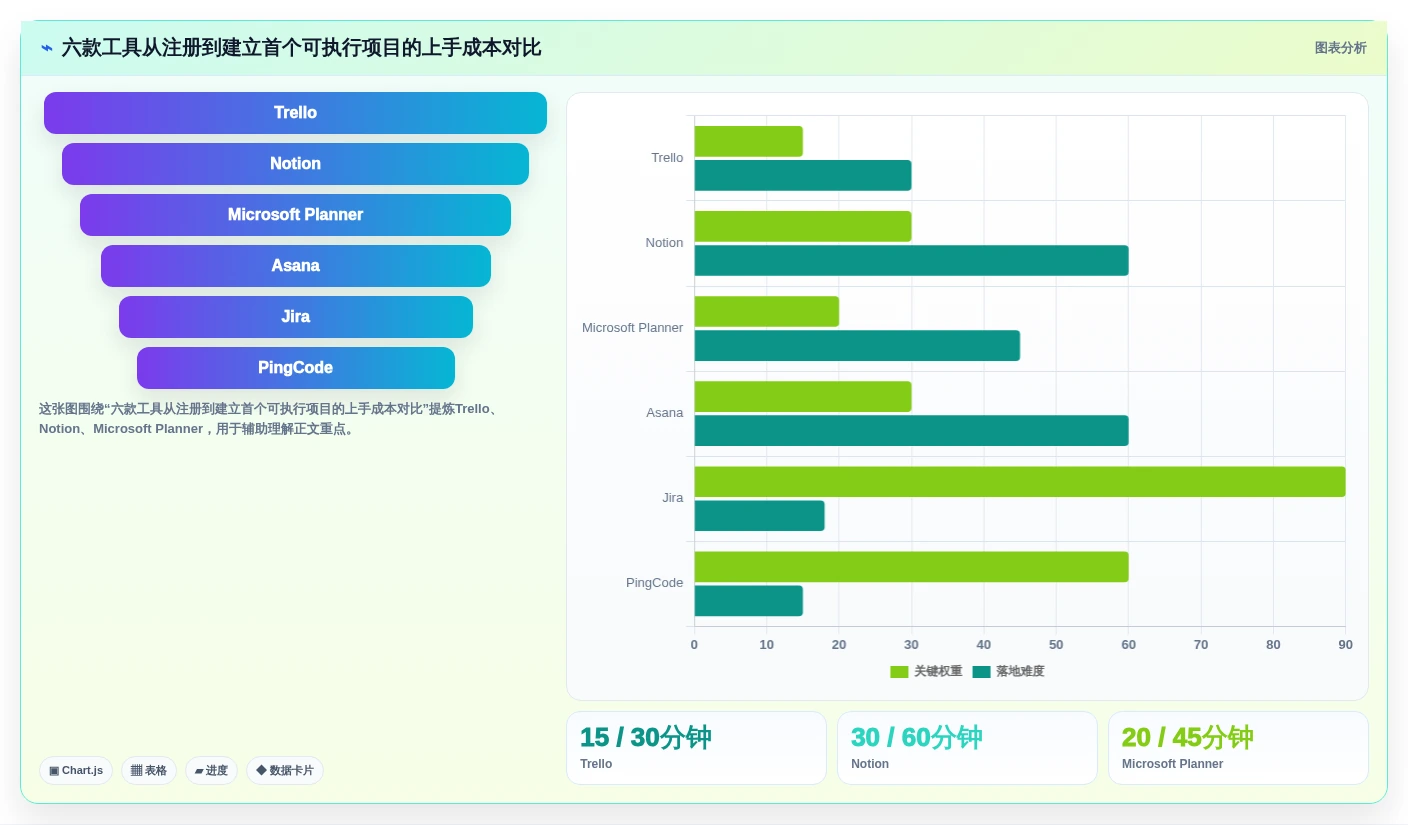The width and height of the screenshot is (1408, 825).
Task: Click the Trello y-axis label
Action: [667, 158]
